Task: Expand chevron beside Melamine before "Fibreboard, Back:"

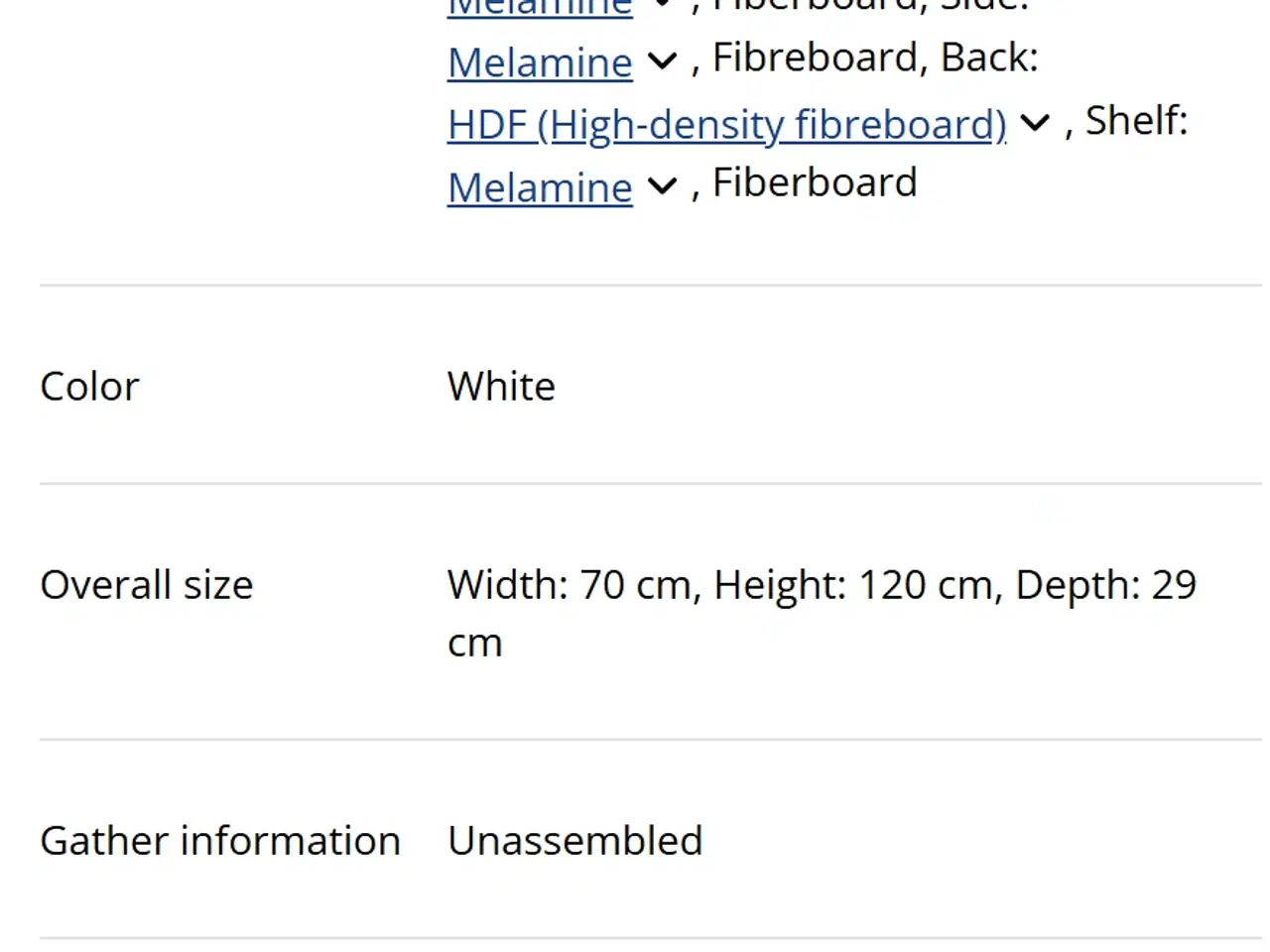Action: pyautogui.click(x=662, y=61)
